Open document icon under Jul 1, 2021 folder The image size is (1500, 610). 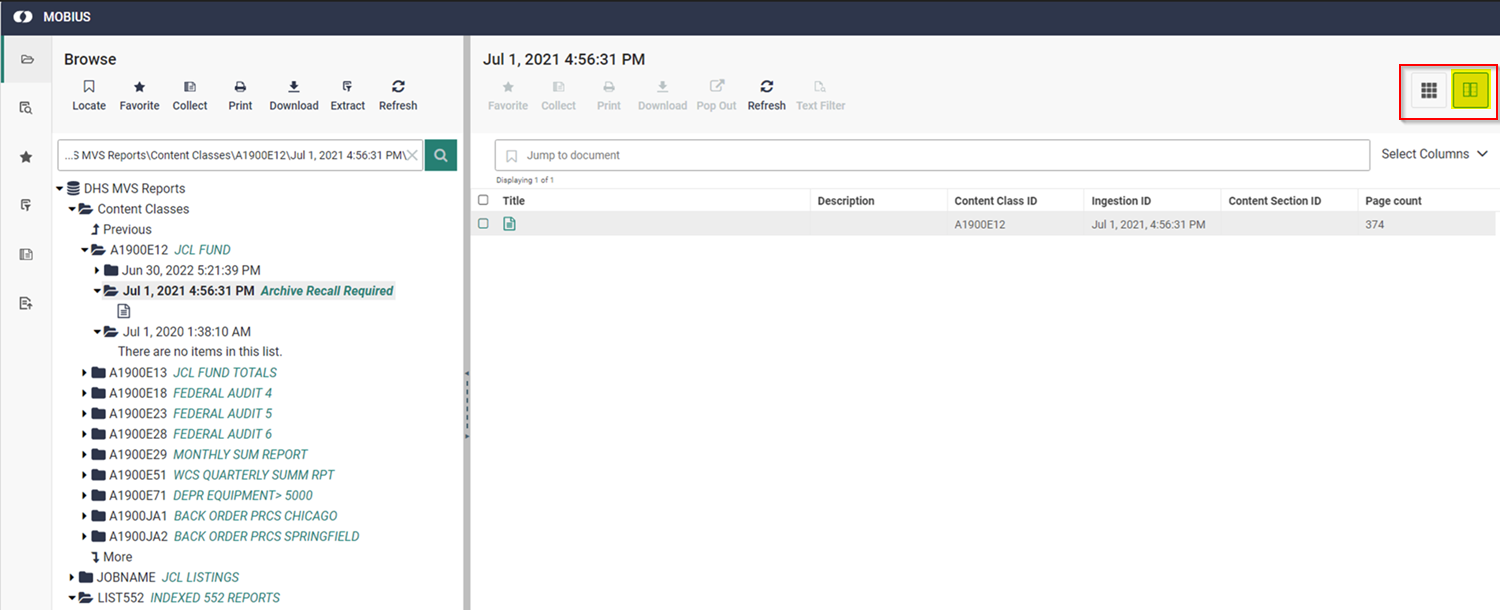click(124, 311)
